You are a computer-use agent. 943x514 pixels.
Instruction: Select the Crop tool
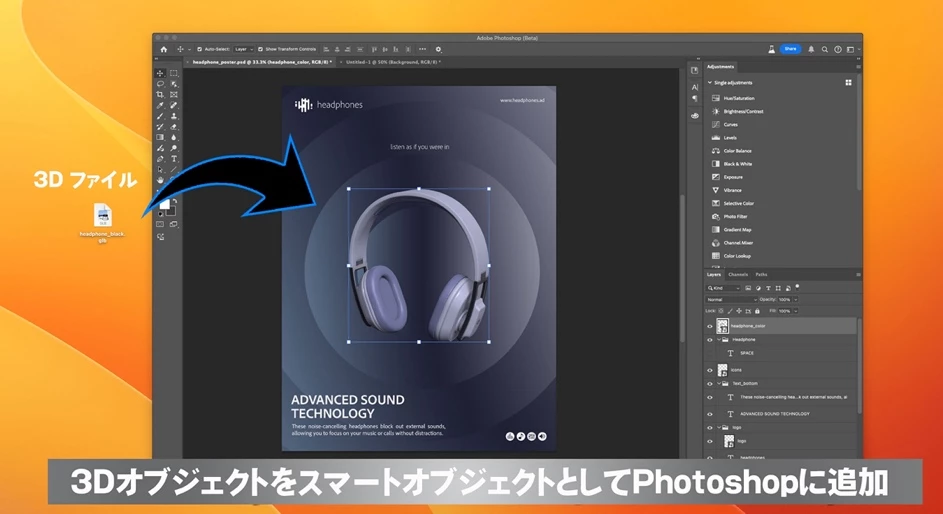click(160, 95)
